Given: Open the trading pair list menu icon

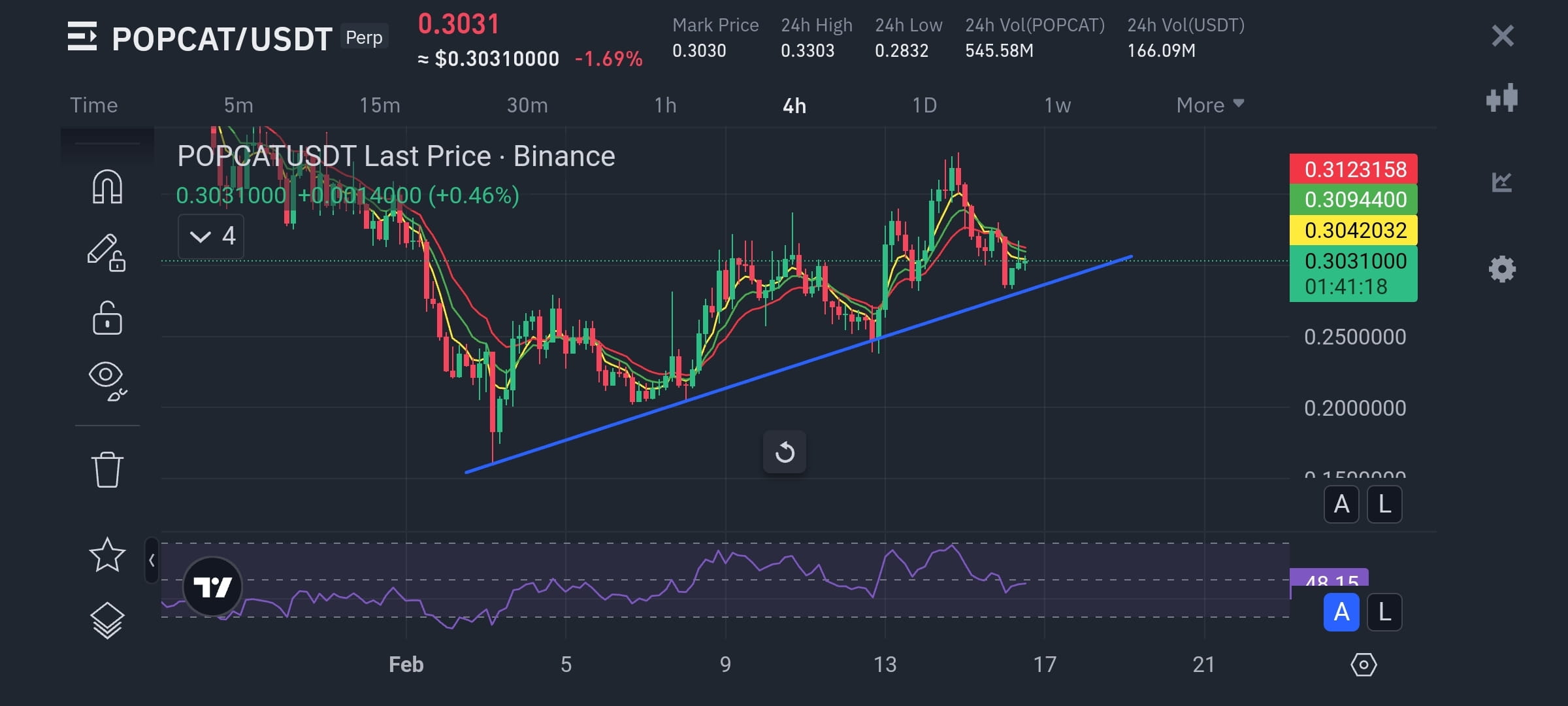Looking at the screenshot, I should click(x=82, y=37).
